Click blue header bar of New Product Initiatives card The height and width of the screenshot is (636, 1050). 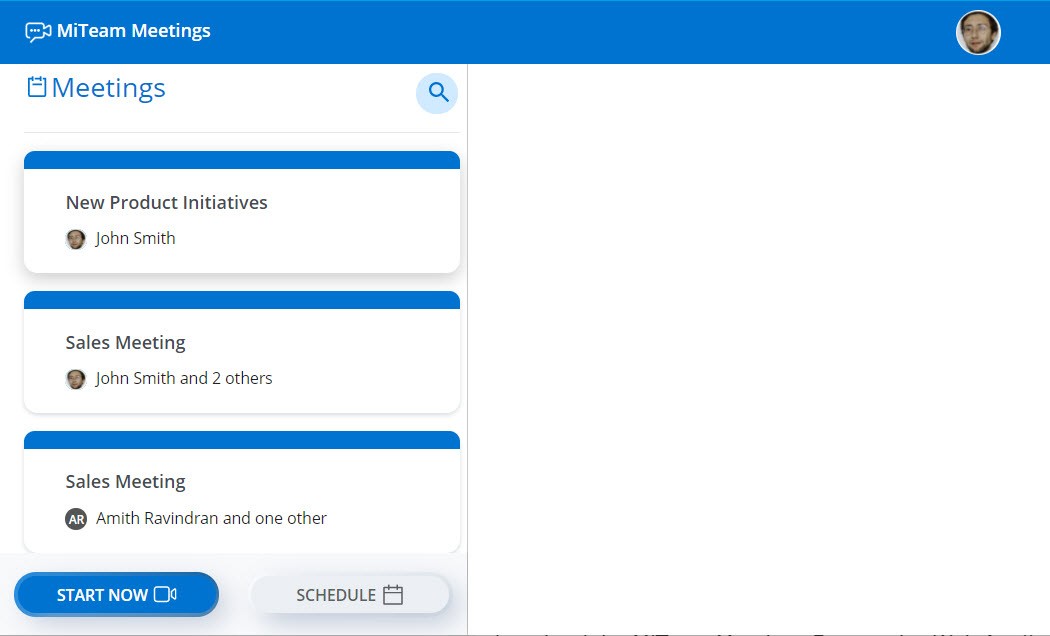coord(241,160)
